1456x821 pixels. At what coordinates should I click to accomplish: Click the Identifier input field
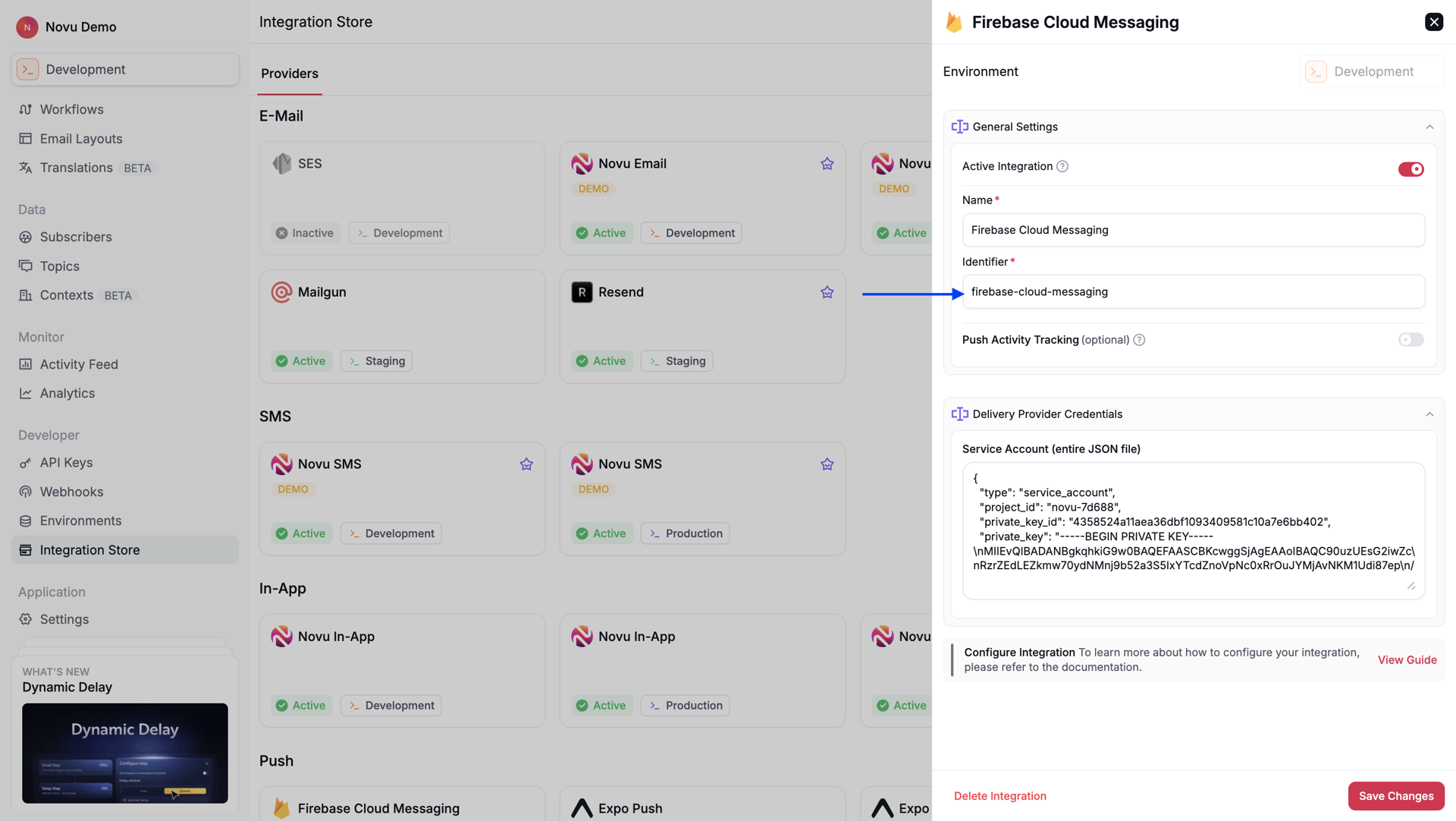[x=1193, y=291]
